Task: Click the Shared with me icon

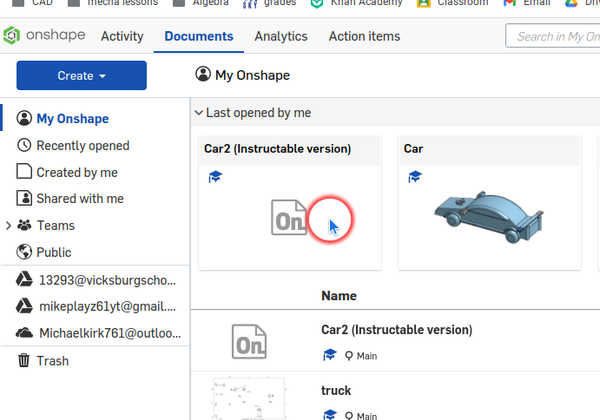Action: point(24,198)
